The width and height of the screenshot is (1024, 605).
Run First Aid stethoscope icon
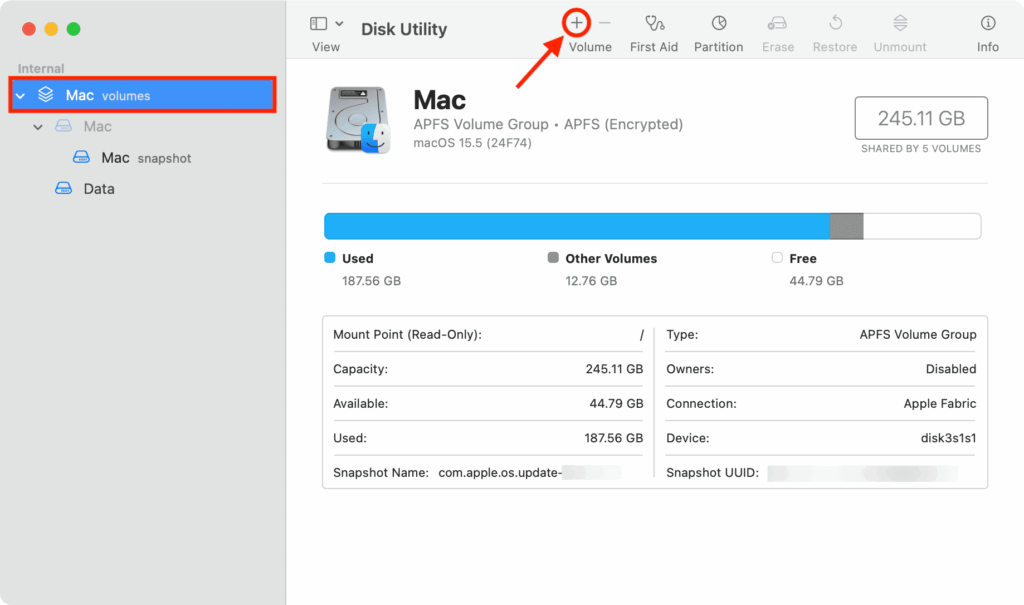point(654,24)
